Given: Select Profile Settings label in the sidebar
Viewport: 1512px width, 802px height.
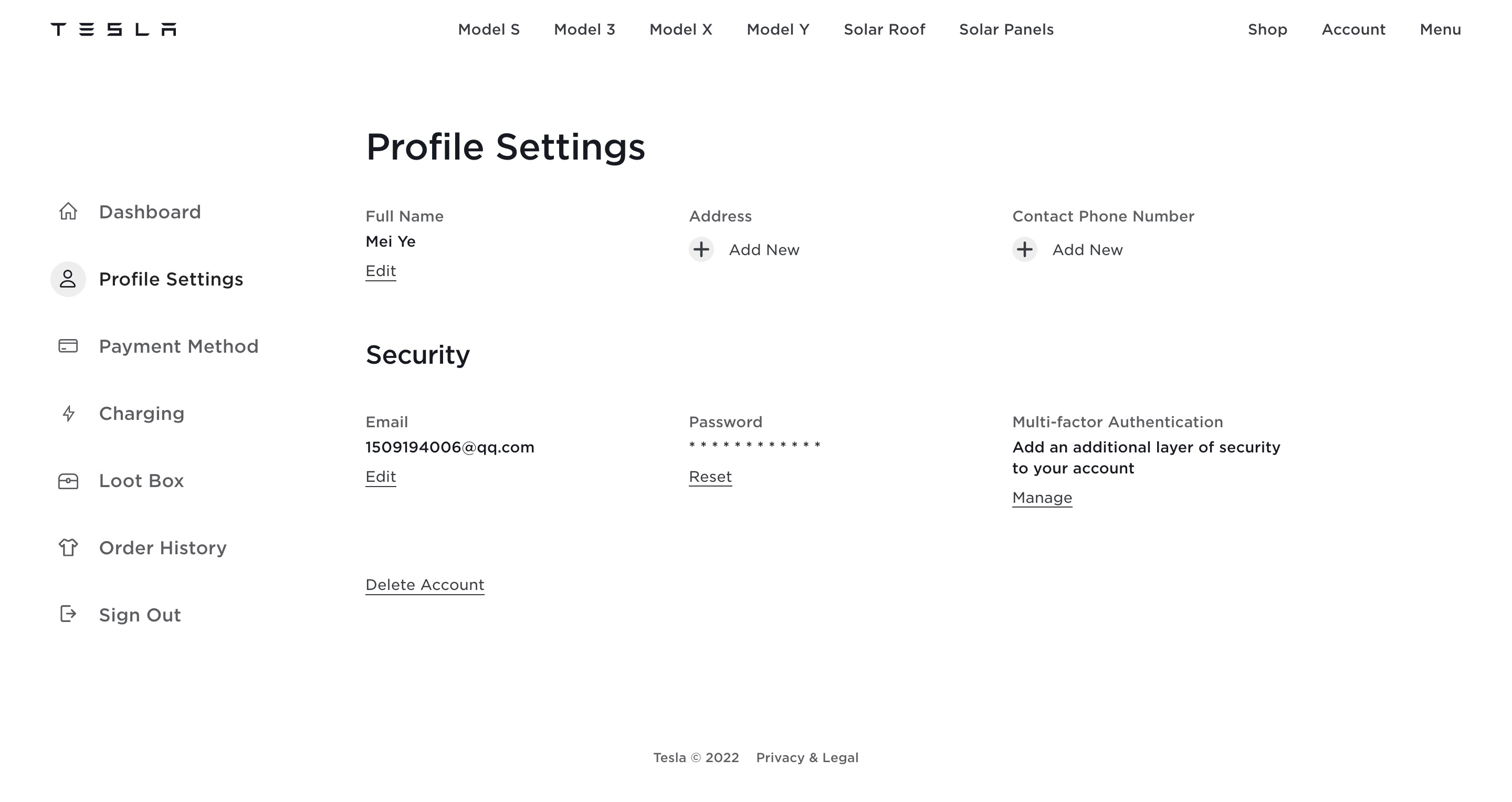Looking at the screenshot, I should 171,279.
